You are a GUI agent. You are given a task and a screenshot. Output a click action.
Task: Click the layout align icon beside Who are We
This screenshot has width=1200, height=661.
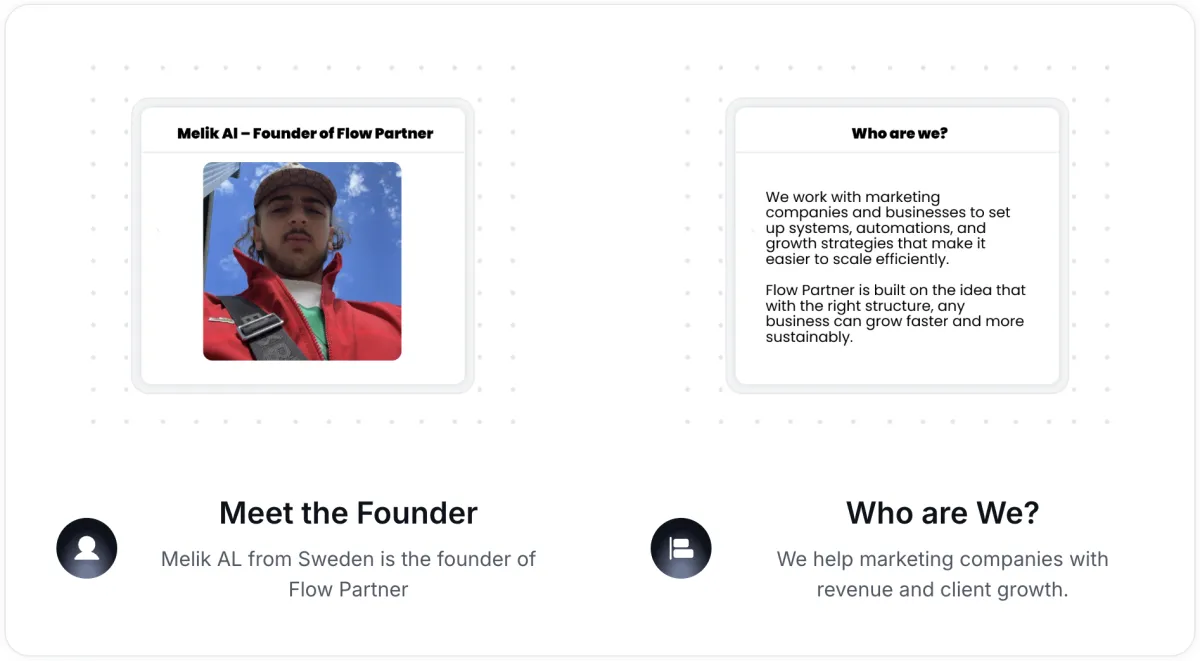[x=681, y=548]
